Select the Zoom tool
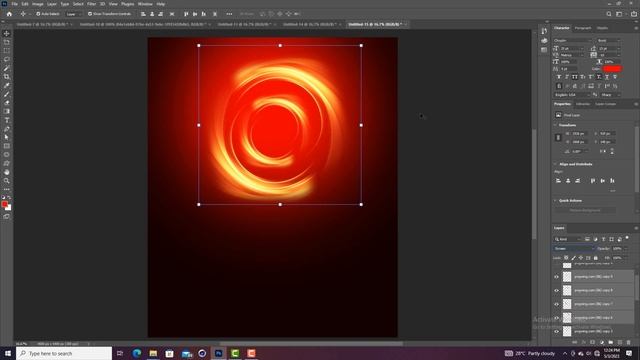The width and height of the screenshot is (640, 360). coord(7,181)
